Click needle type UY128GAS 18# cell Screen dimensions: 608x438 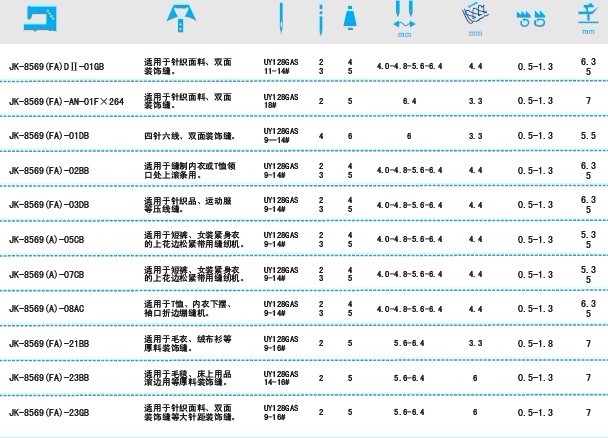coord(280,100)
